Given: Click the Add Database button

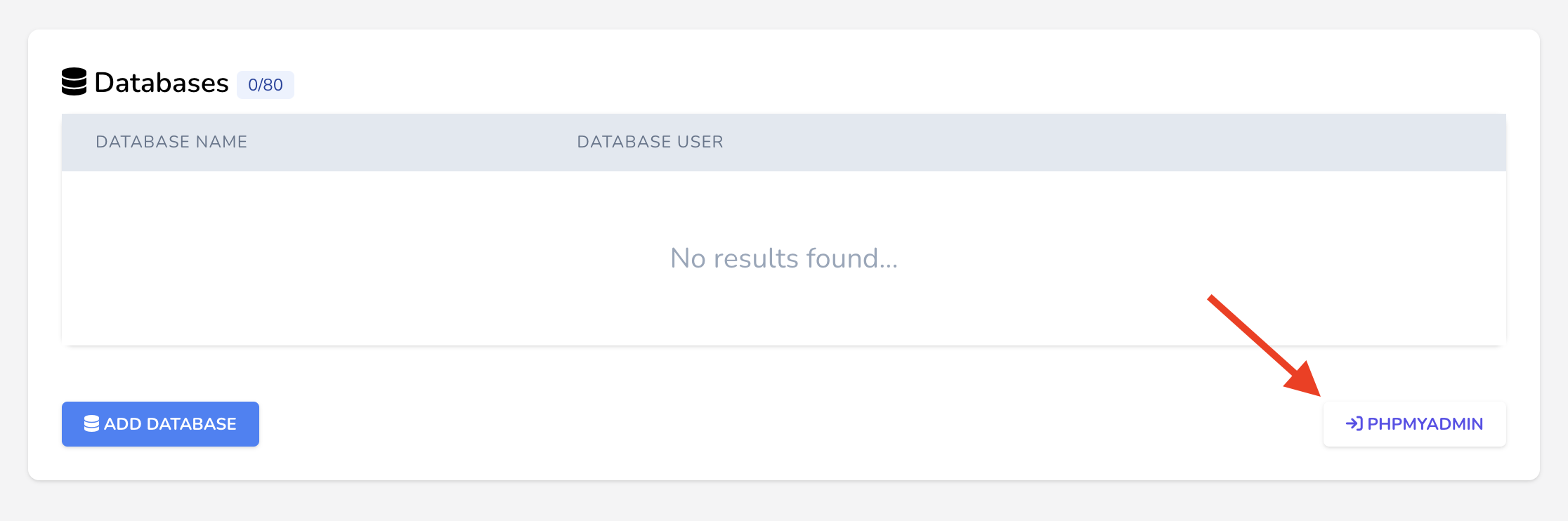Looking at the screenshot, I should pyautogui.click(x=160, y=423).
